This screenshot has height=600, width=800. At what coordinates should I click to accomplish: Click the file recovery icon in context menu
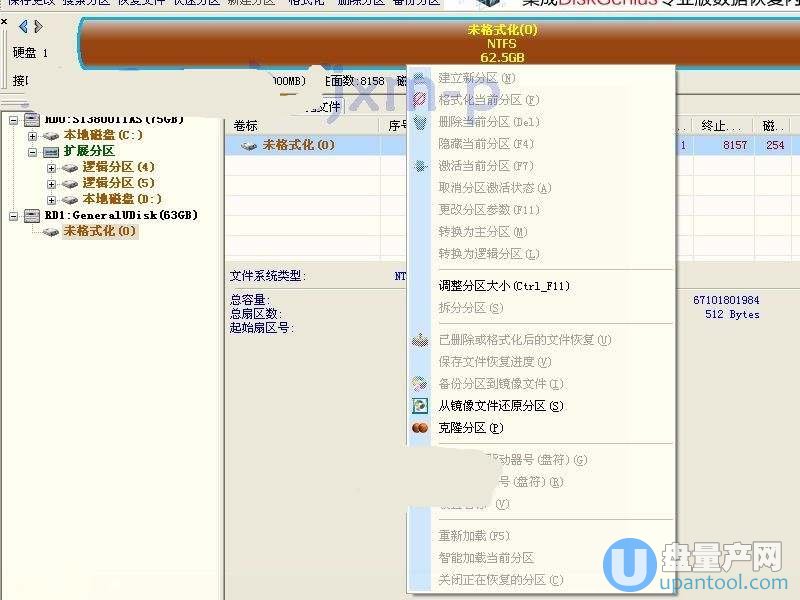[420, 340]
